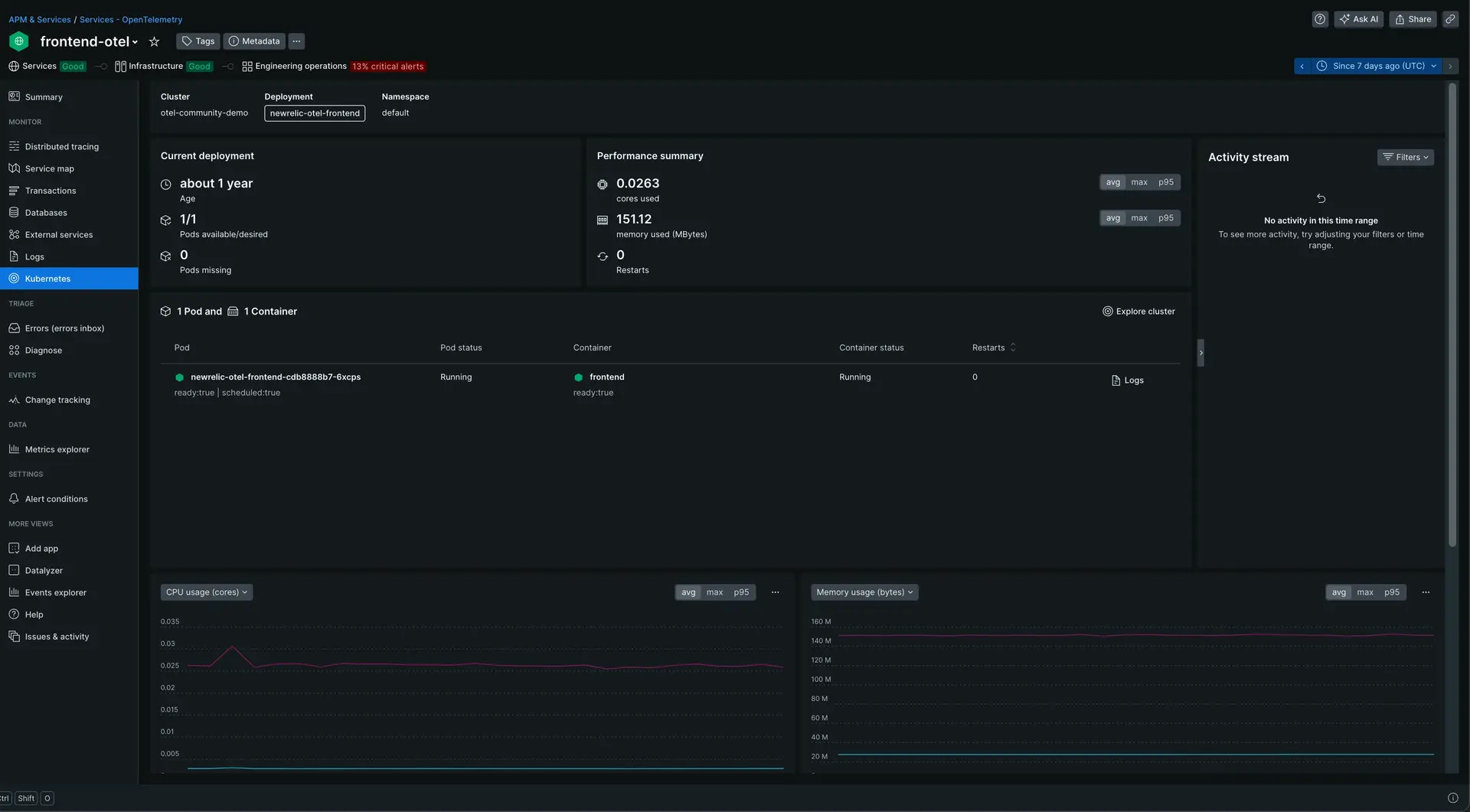Go to the previous time range
The image size is (1470, 812).
pyautogui.click(x=1302, y=66)
